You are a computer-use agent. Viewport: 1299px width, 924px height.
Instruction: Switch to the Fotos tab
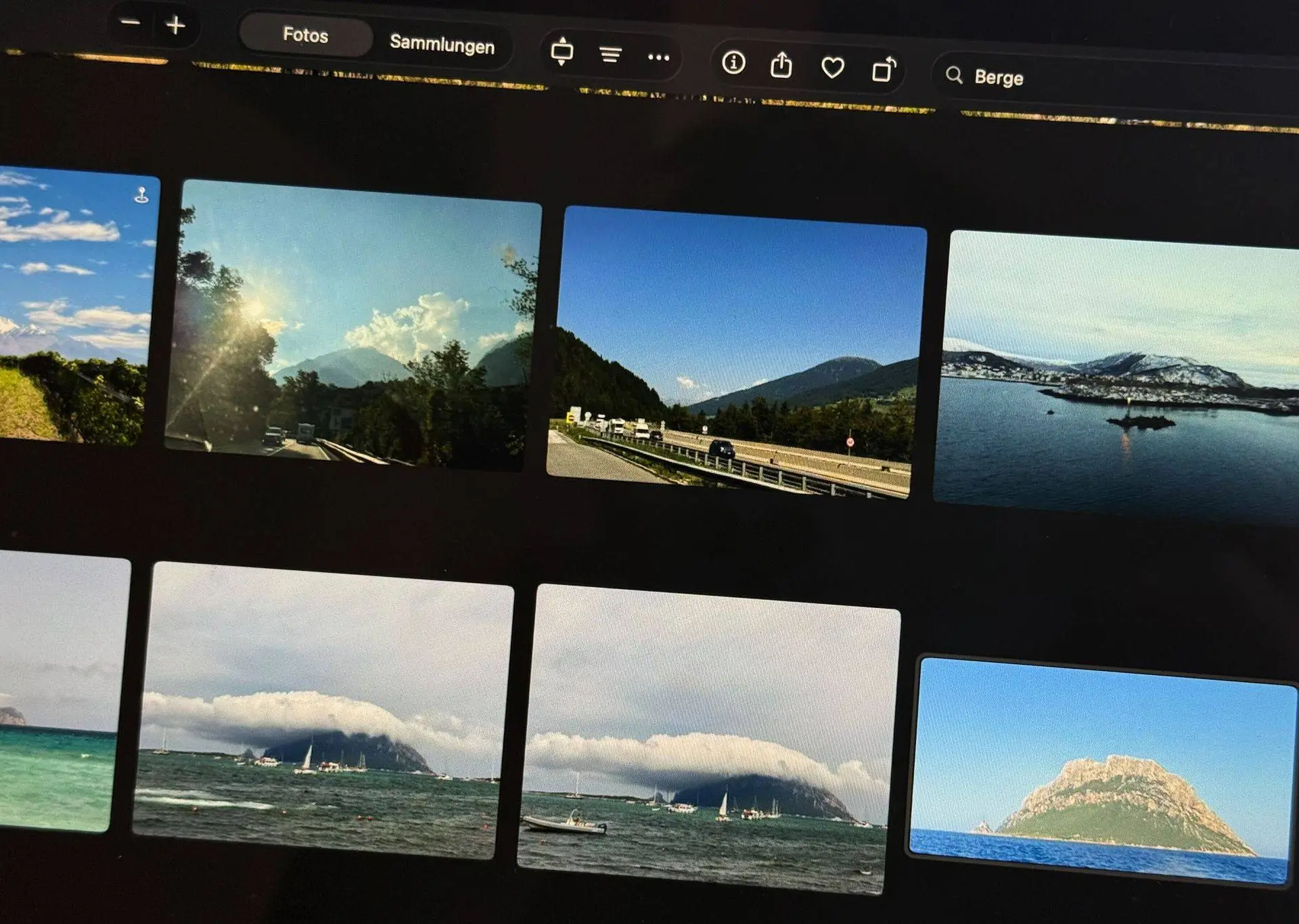(305, 35)
